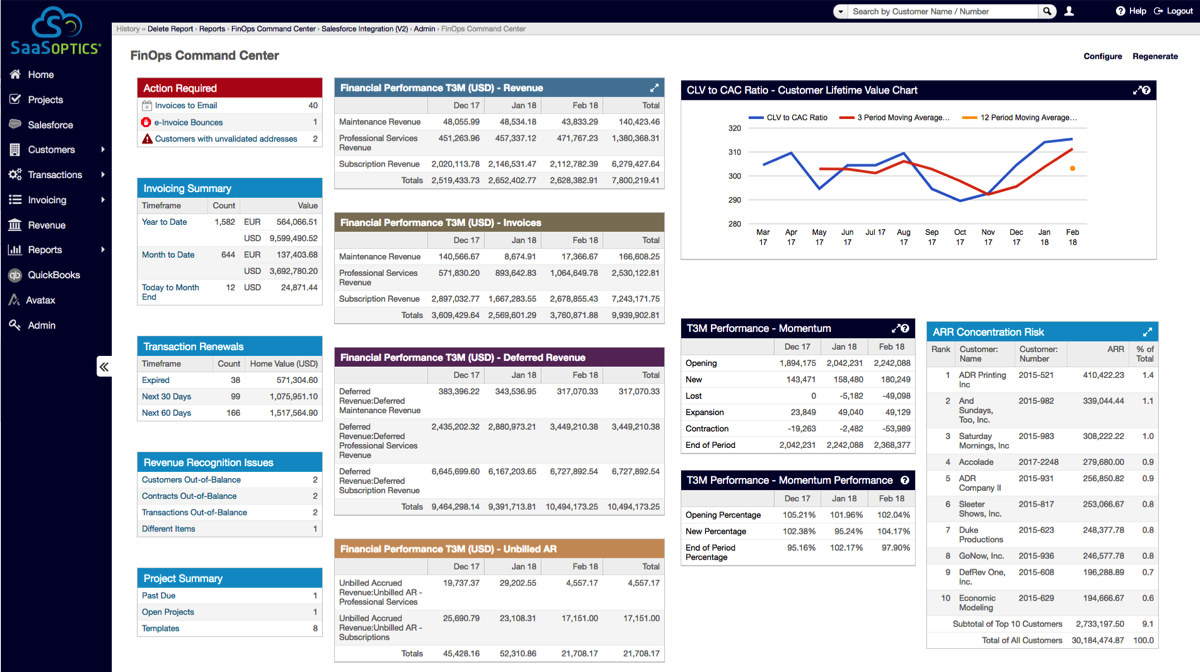Viewport: 1200px width, 672px height.
Task: Toggle the CLV to CAC Ratio legend series
Action: point(789,118)
